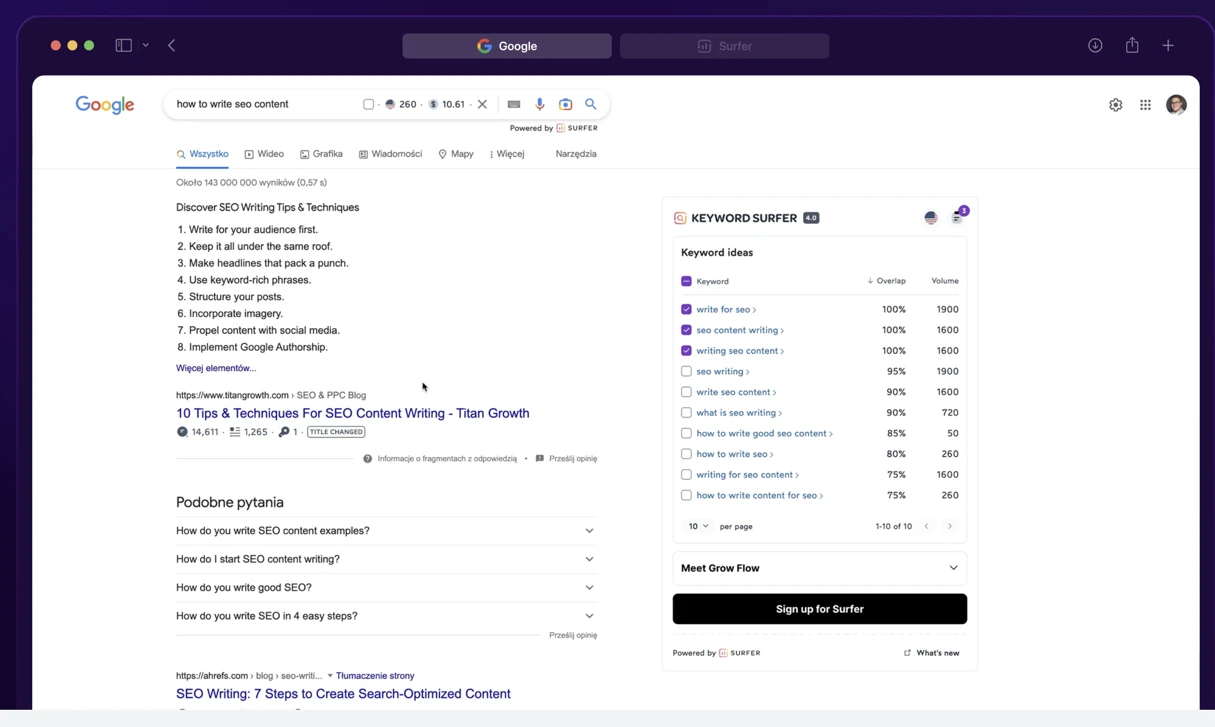Click the TITLE CHANGED badge
Image resolution: width=1215 pixels, height=727 pixels.
pyautogui.click(x=336, y=432)
